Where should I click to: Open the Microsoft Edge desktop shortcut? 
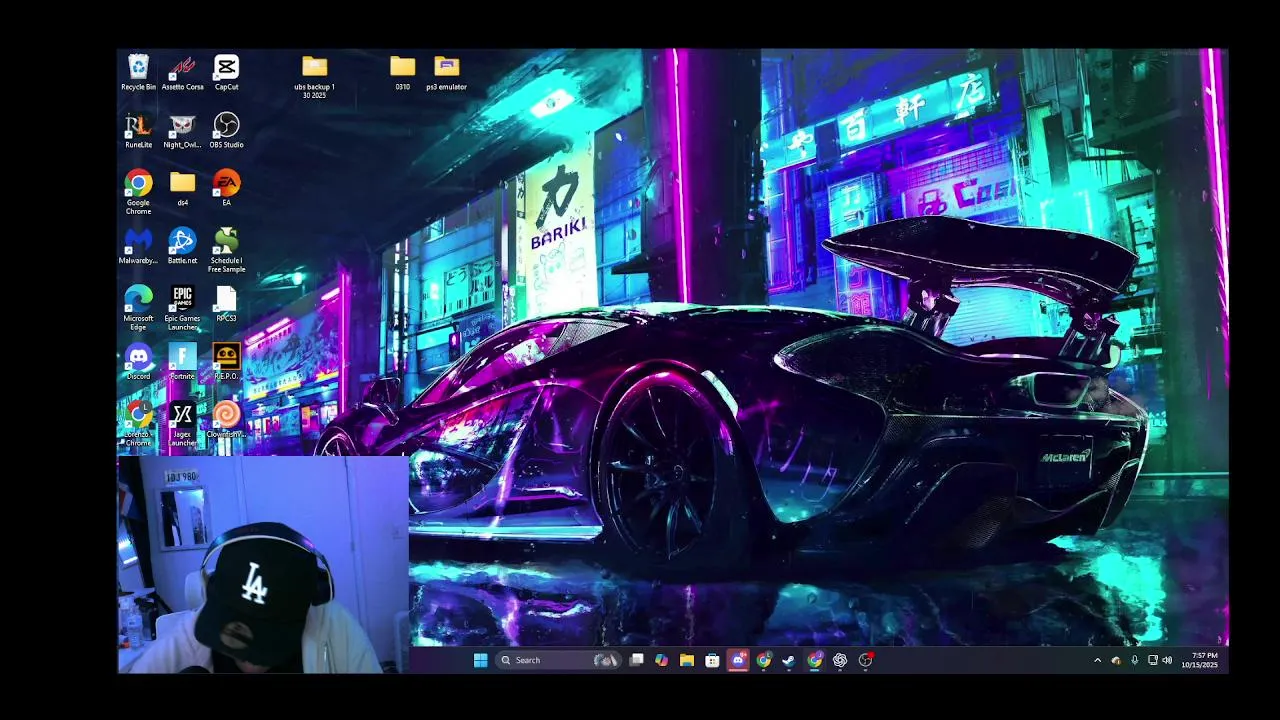click(138, 309)
